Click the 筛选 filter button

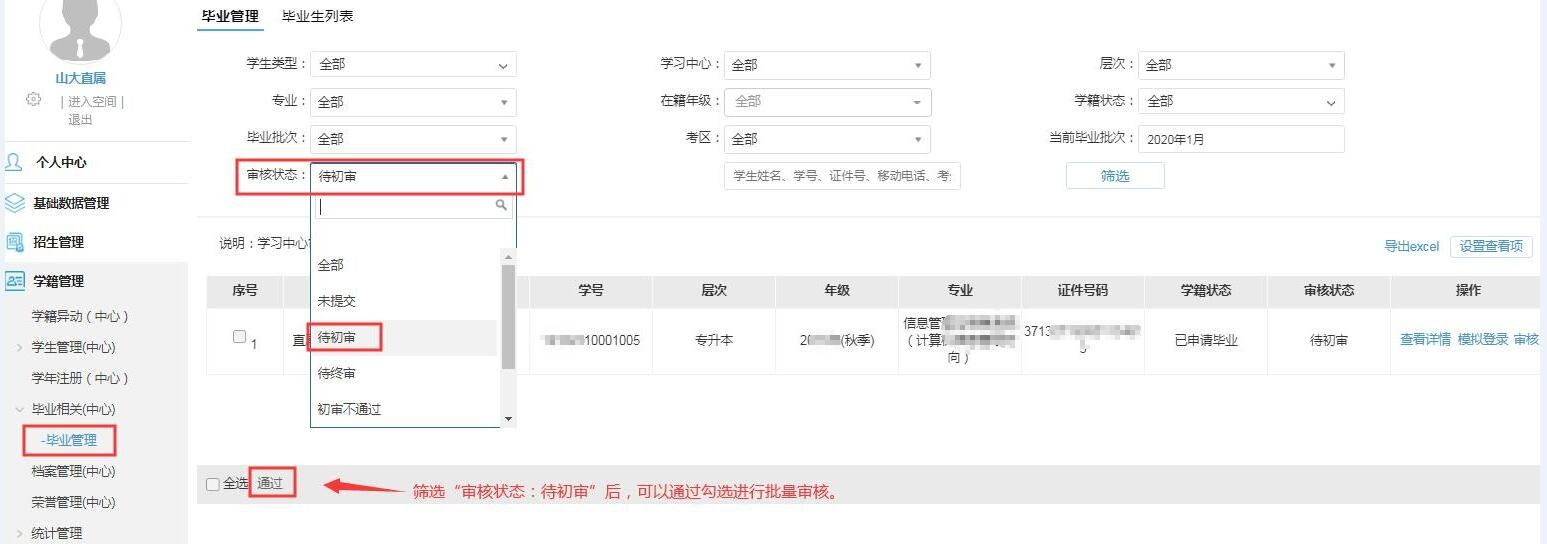pyautogui.click(x=1114, y=176)
